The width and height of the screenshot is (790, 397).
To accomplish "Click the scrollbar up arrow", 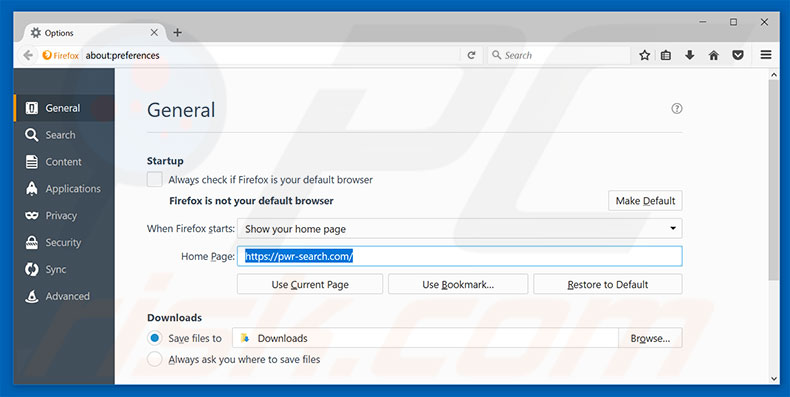I will click(x=774, y=75).
